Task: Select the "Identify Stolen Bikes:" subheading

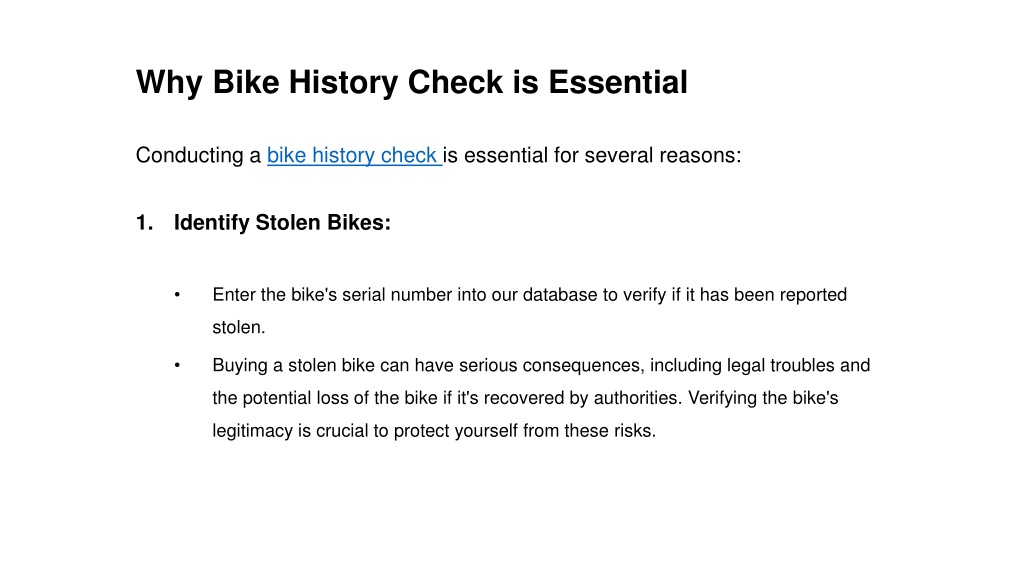Action: click(x=282, y=223)
